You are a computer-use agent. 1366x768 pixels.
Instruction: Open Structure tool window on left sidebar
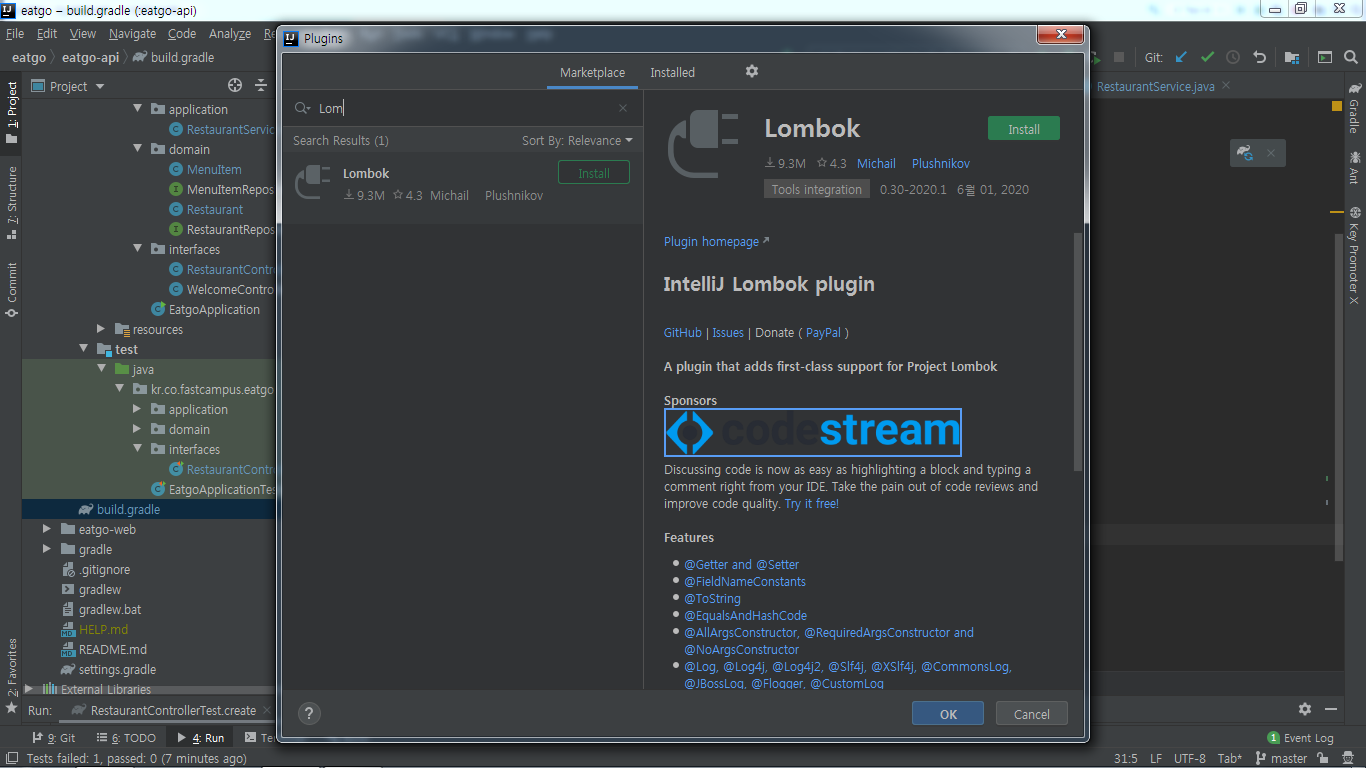[x=12, y=203]
